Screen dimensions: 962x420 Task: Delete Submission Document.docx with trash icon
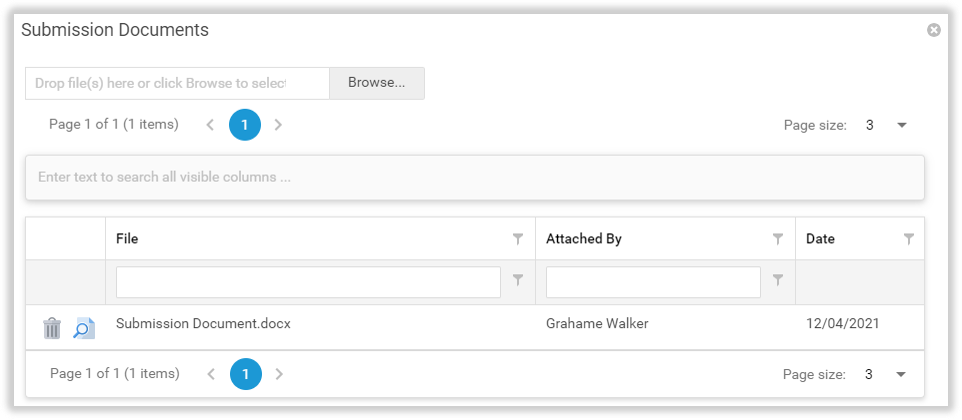(52, 328)
